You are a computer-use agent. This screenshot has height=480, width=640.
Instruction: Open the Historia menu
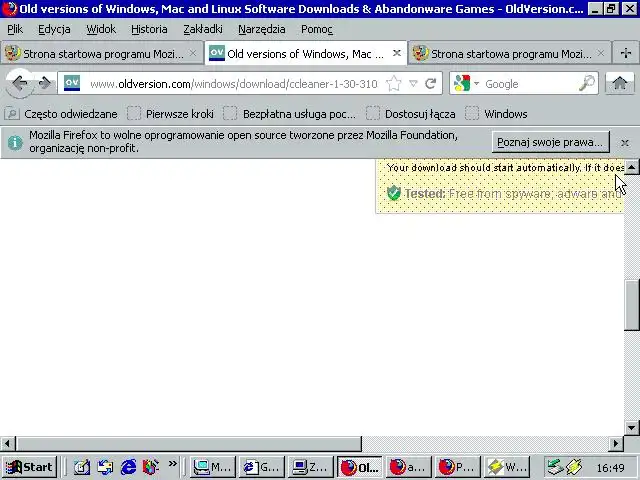[149, 29]
